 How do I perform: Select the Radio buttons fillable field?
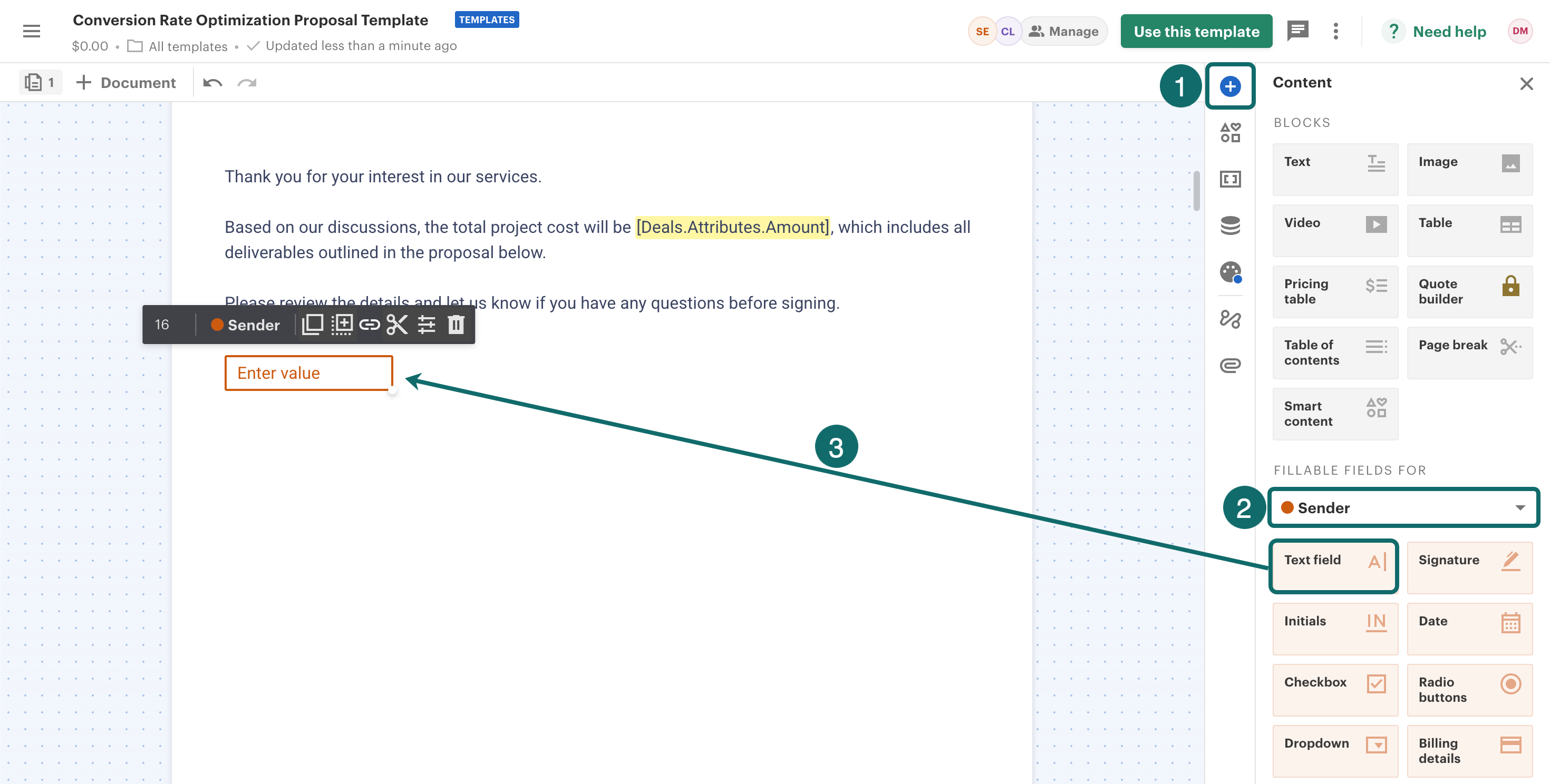point(1469,689)
